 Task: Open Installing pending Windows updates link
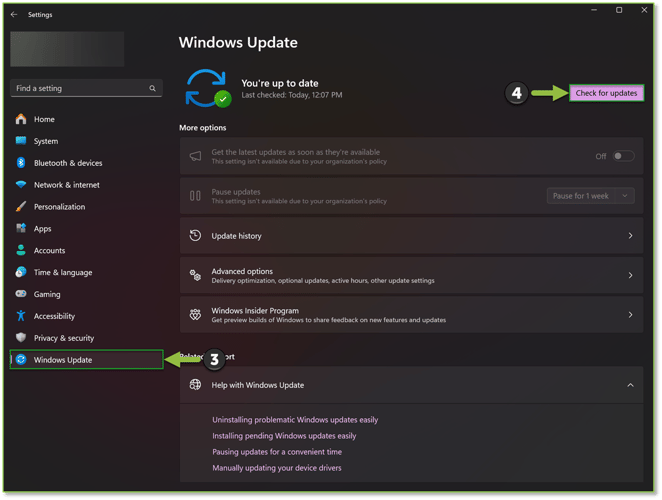click(284, 436)
